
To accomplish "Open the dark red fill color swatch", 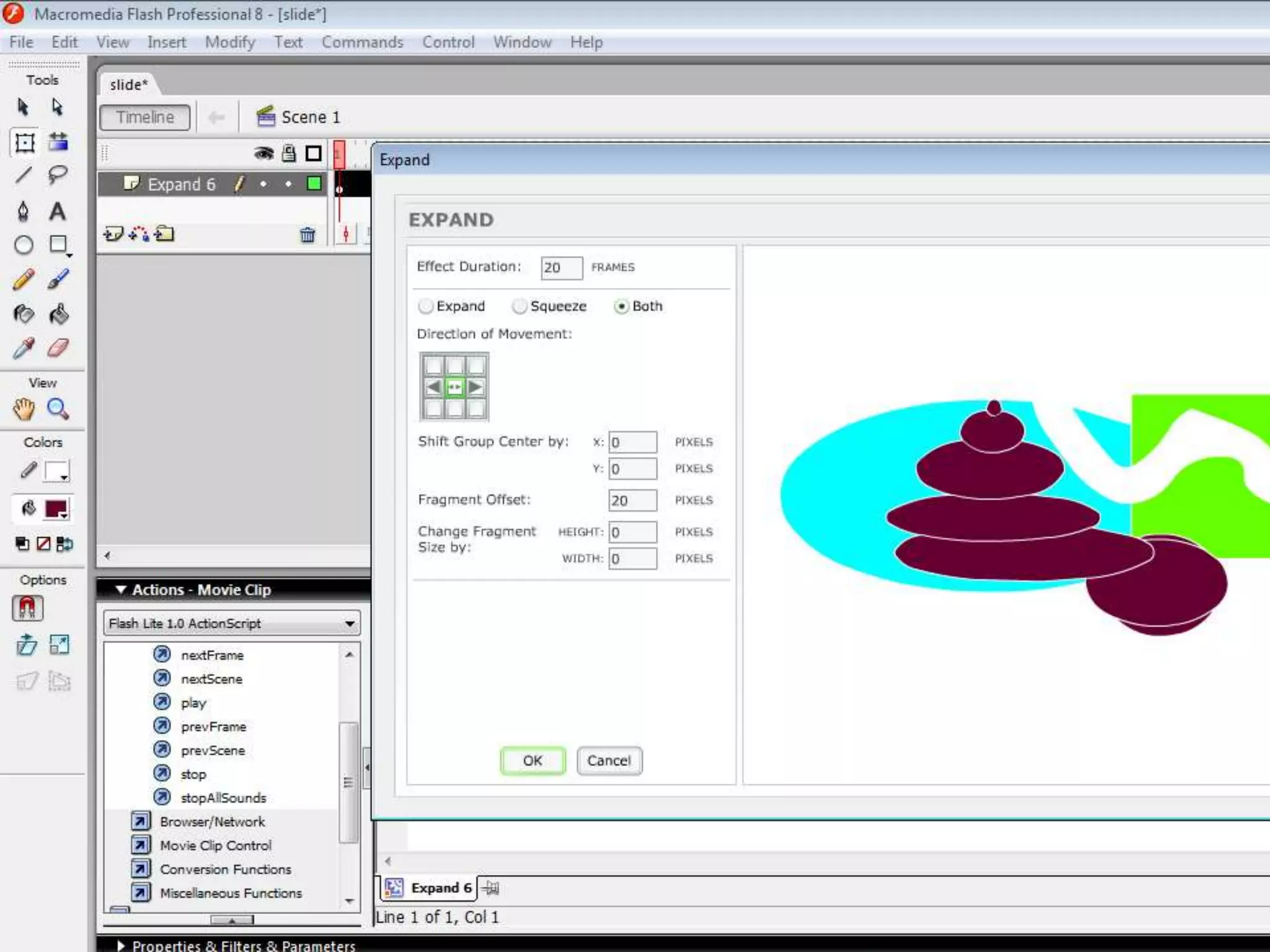I will click(x=56, y=509).
